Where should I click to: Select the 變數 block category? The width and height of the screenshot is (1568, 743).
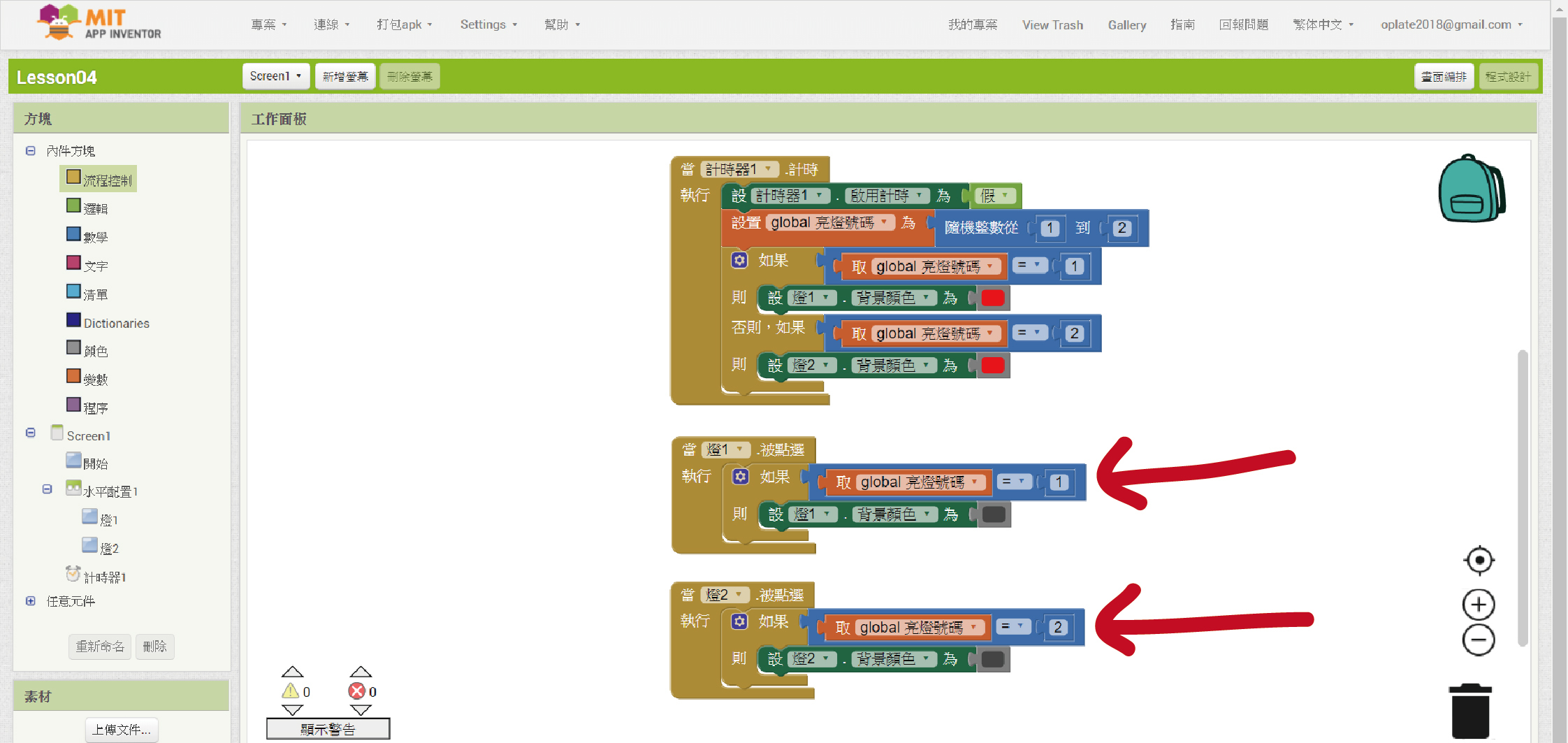[87, 379]
